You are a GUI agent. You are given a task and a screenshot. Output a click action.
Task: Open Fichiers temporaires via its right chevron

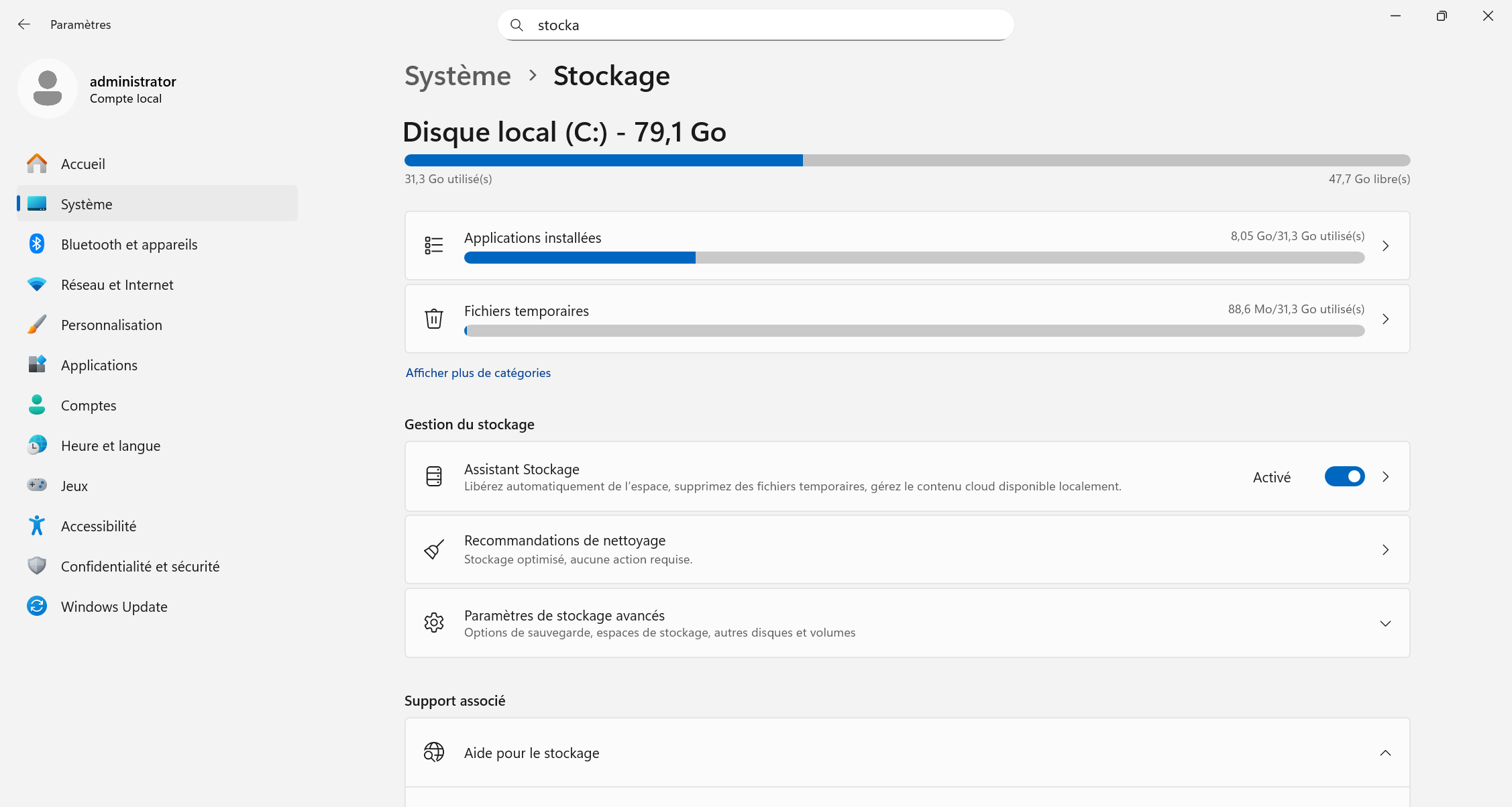click(1386, 319)
